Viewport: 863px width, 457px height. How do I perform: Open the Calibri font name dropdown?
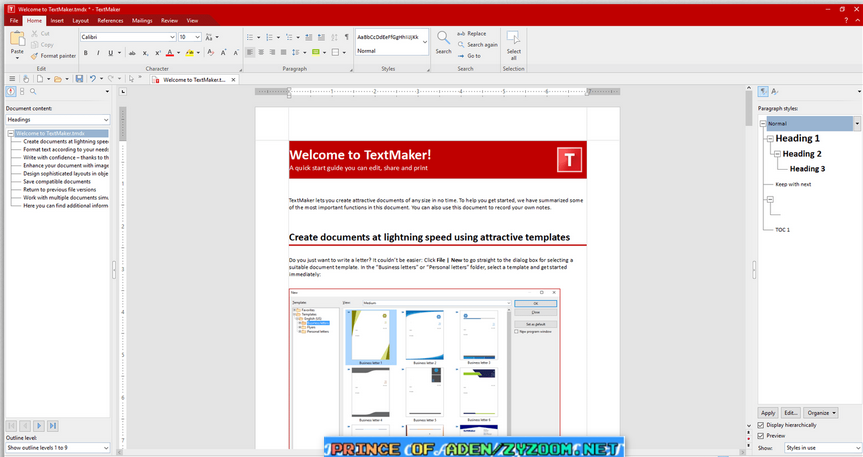172,37
